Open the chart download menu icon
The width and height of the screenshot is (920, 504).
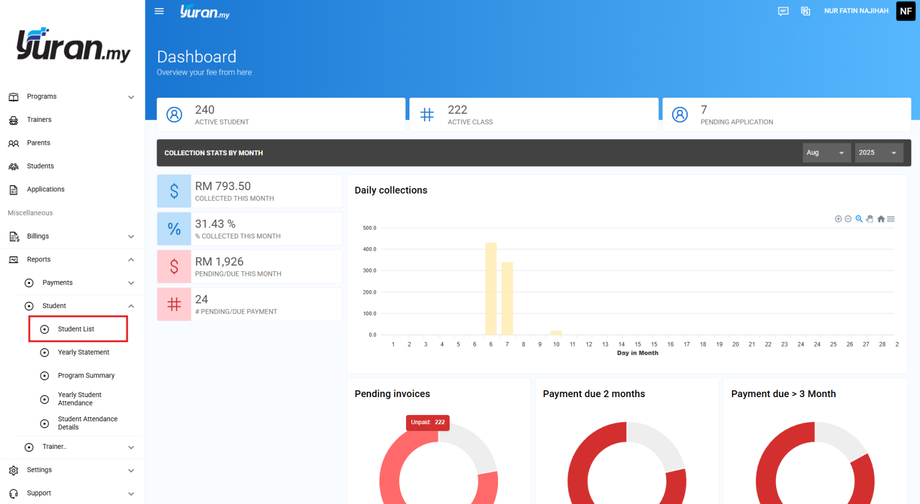(891, 219)
